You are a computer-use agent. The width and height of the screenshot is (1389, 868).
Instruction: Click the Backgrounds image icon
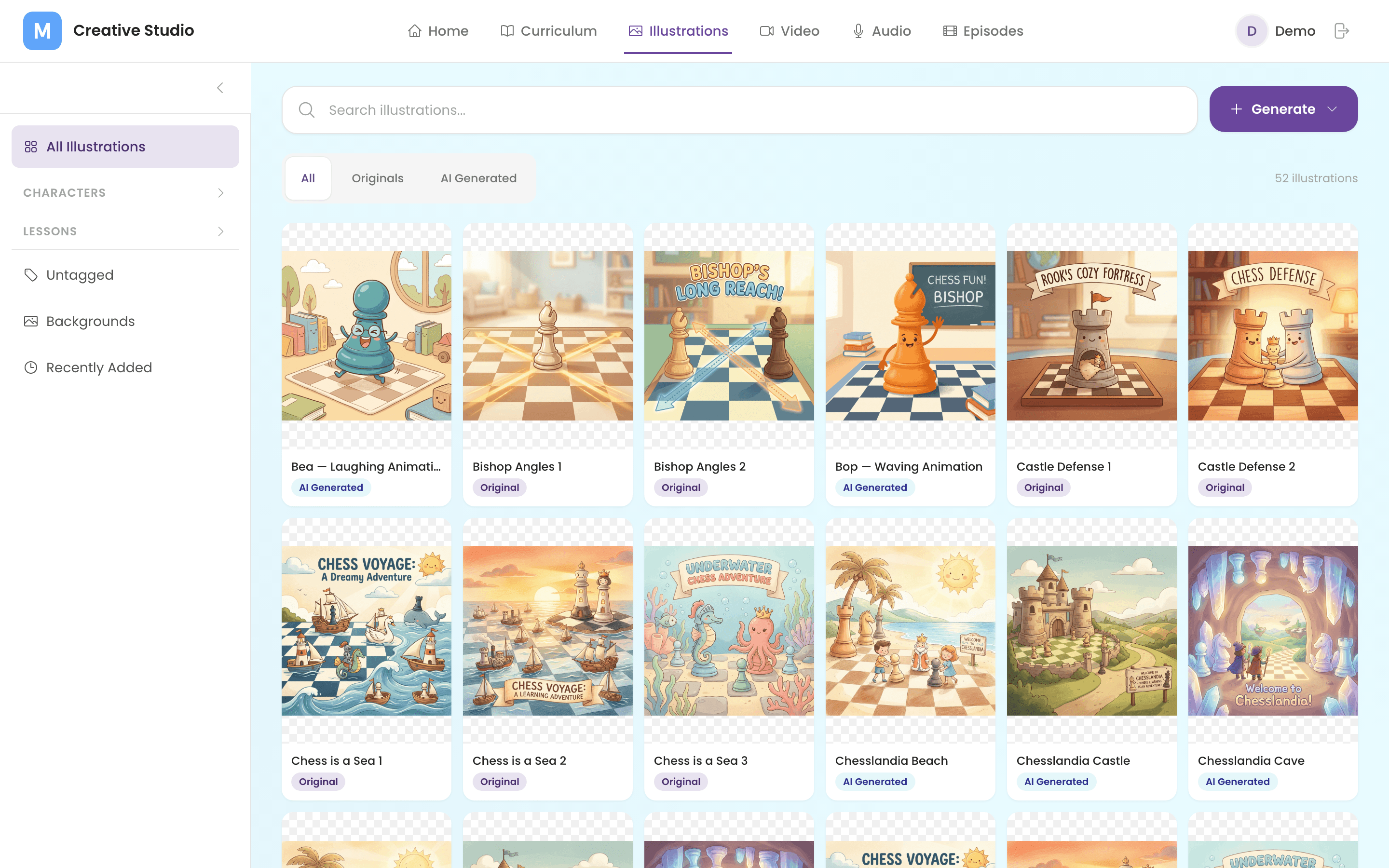(31, 322)
